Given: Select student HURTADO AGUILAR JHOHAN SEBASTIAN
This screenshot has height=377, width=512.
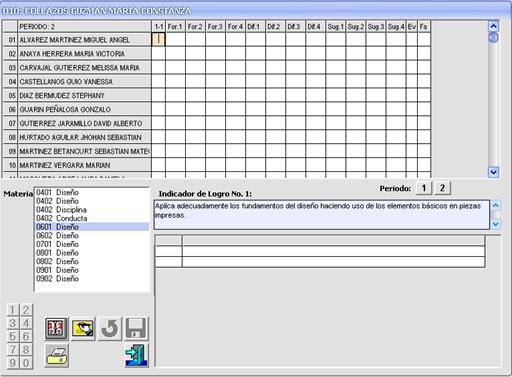Looking at the screenshot, I should (84, 137).
